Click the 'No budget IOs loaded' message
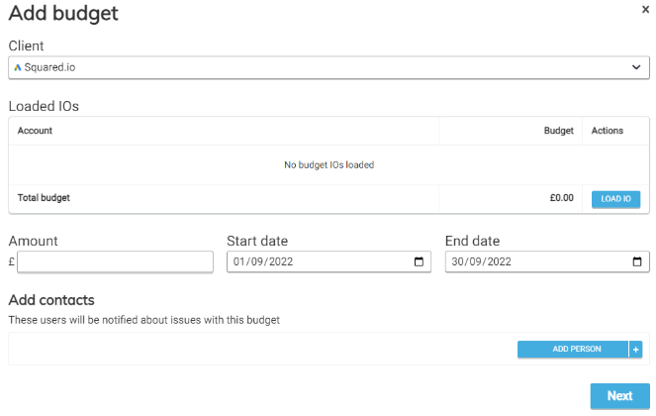This screenshot has width=656, height=416. pyautogui.click(x=328, y=165)
